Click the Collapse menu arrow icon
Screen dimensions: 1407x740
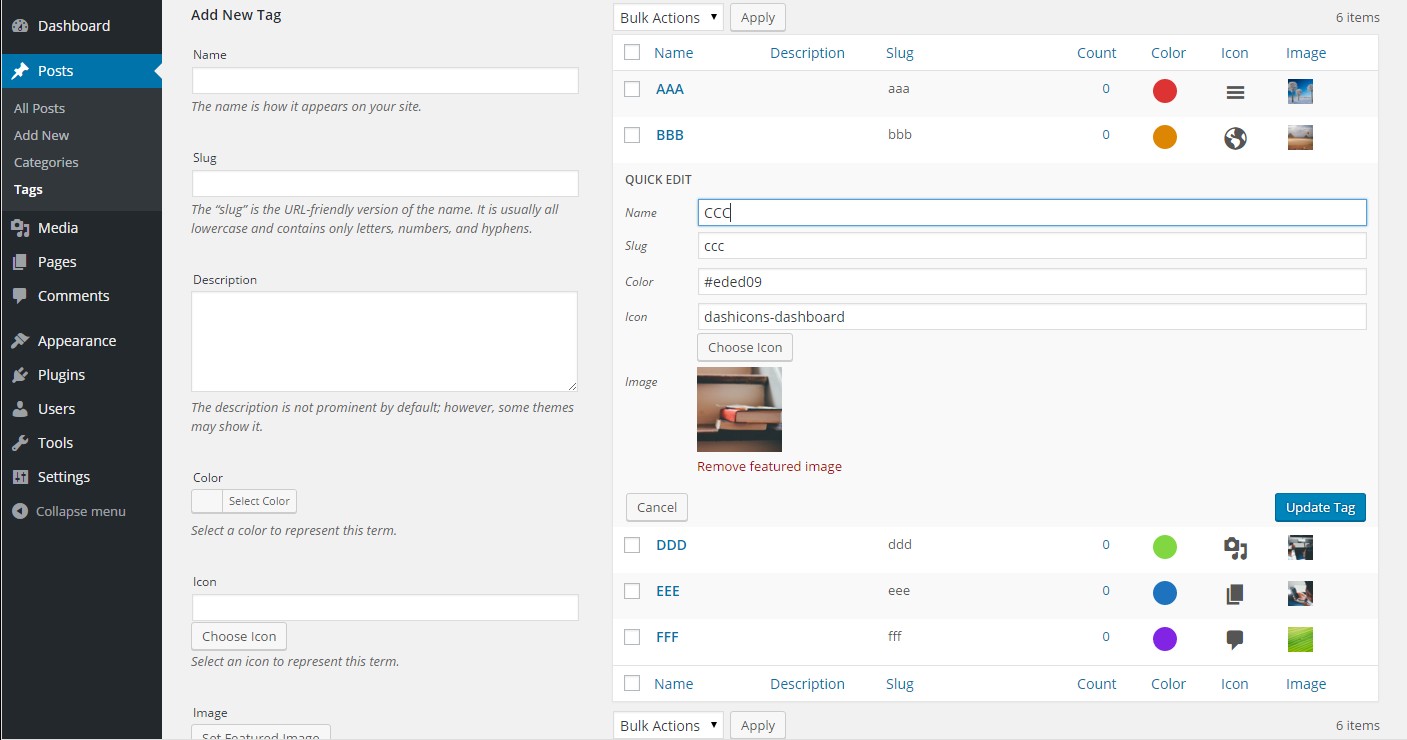point(20,511)
